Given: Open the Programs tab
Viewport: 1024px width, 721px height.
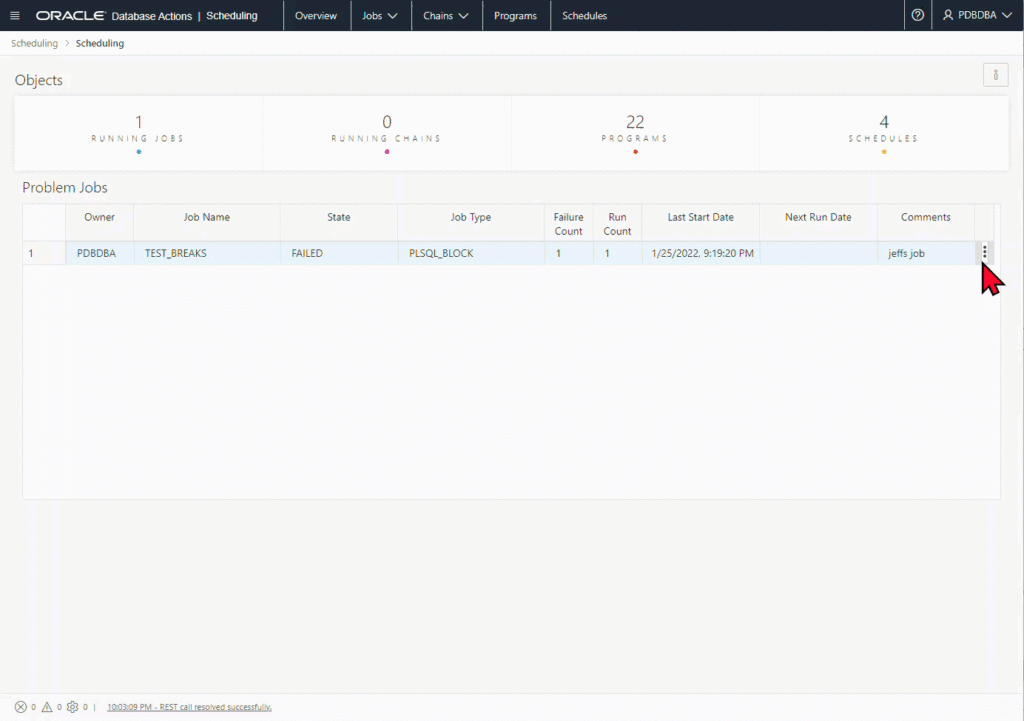Looking at the screenshot, I should point(515,16).
